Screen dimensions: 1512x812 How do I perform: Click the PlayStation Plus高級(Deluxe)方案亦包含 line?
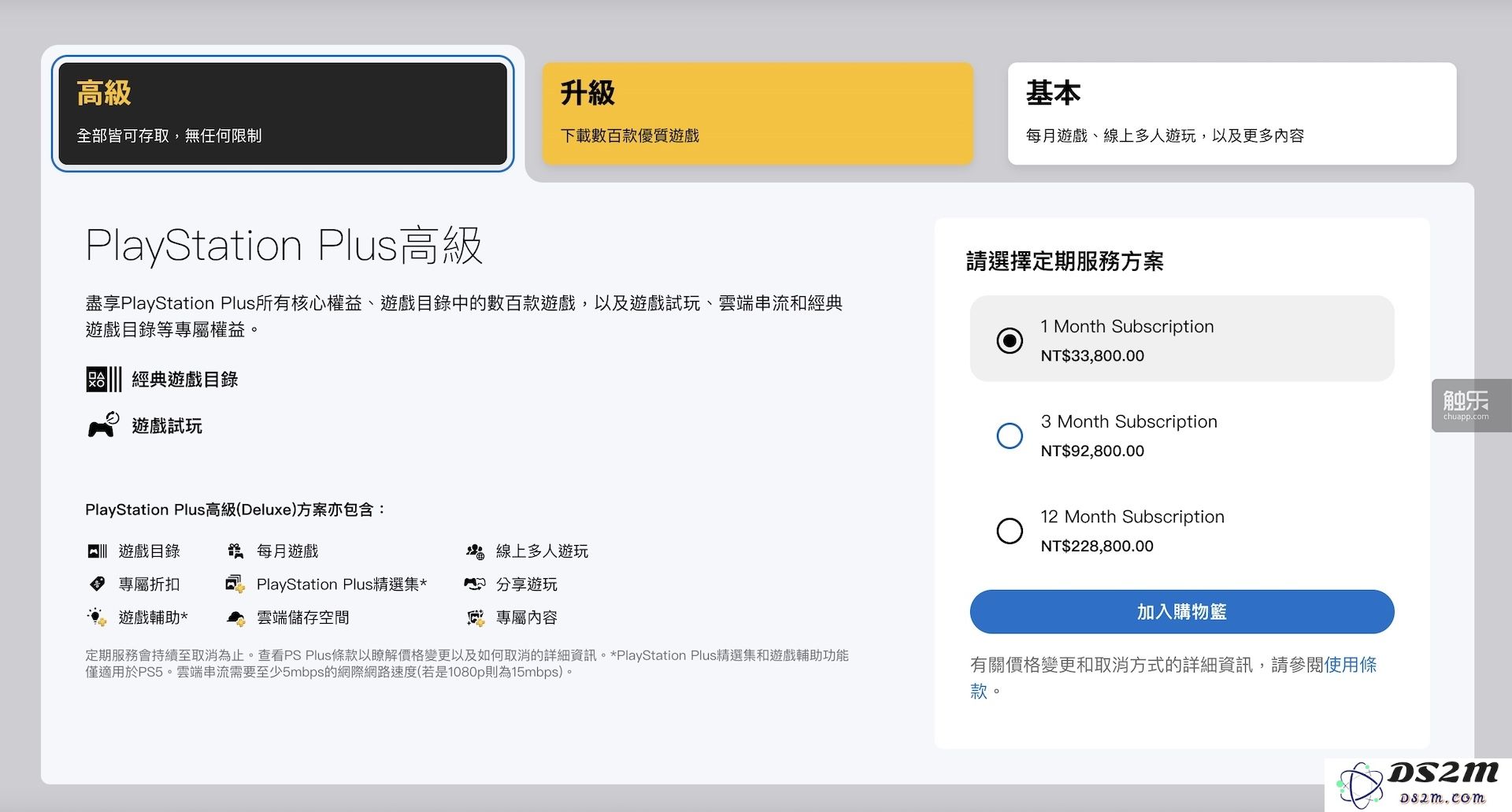pyautogui.click(x=235, y=510)
